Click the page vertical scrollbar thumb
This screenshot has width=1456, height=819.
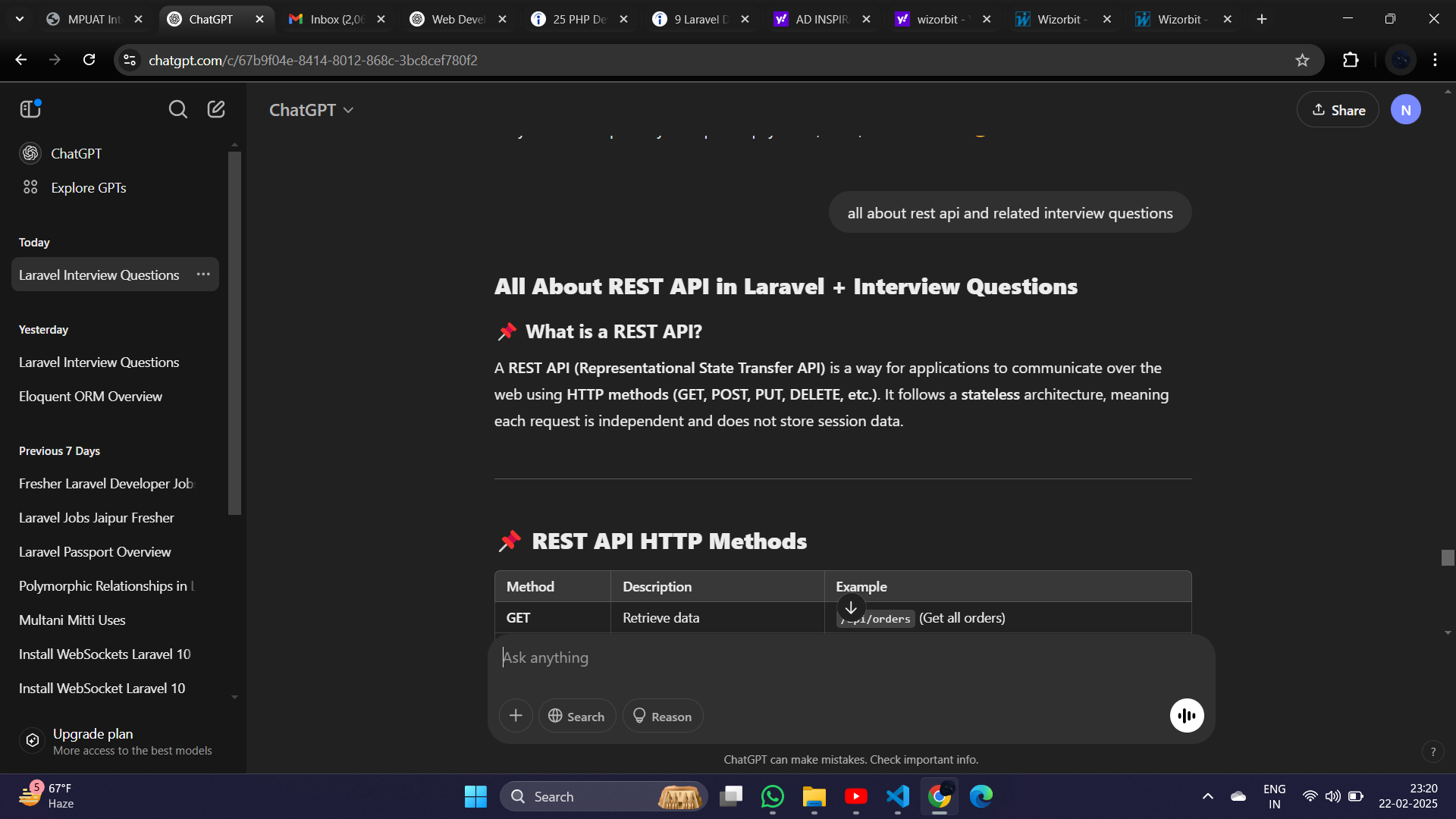[1448, 557]
